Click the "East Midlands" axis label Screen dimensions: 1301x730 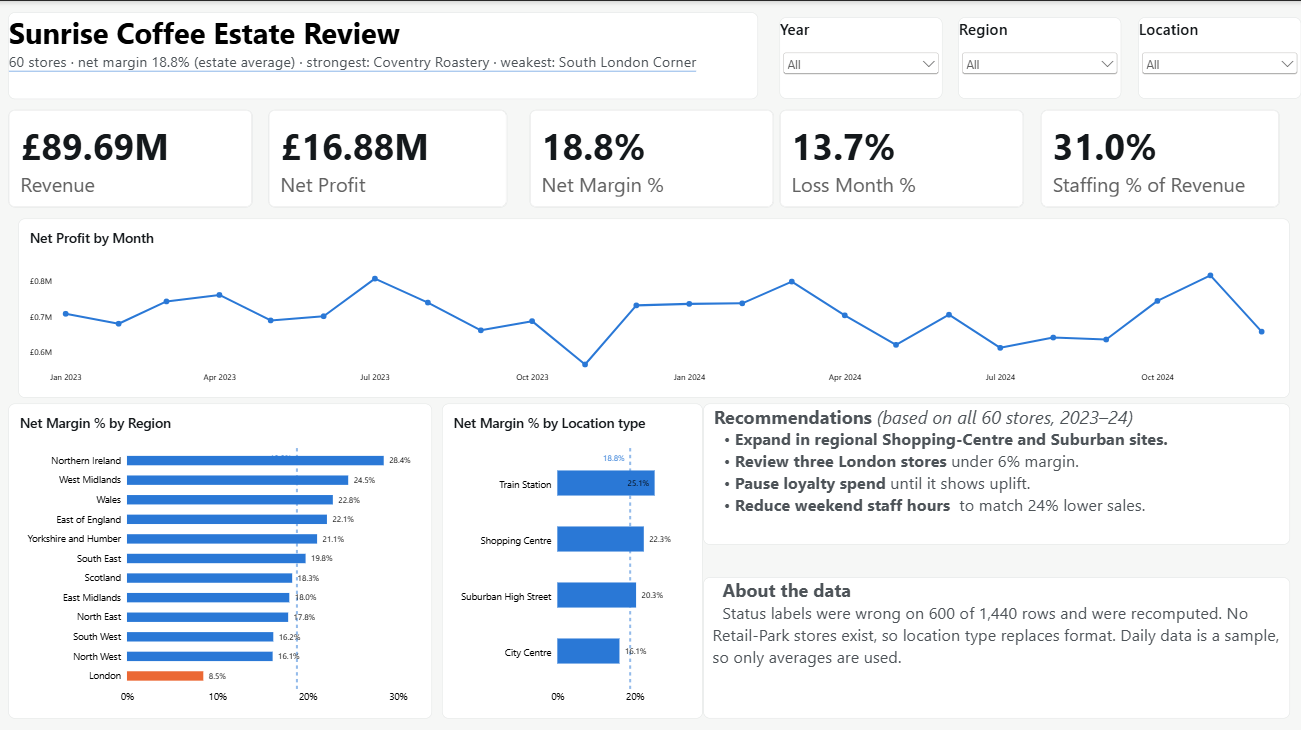click(x=91, y=598)
